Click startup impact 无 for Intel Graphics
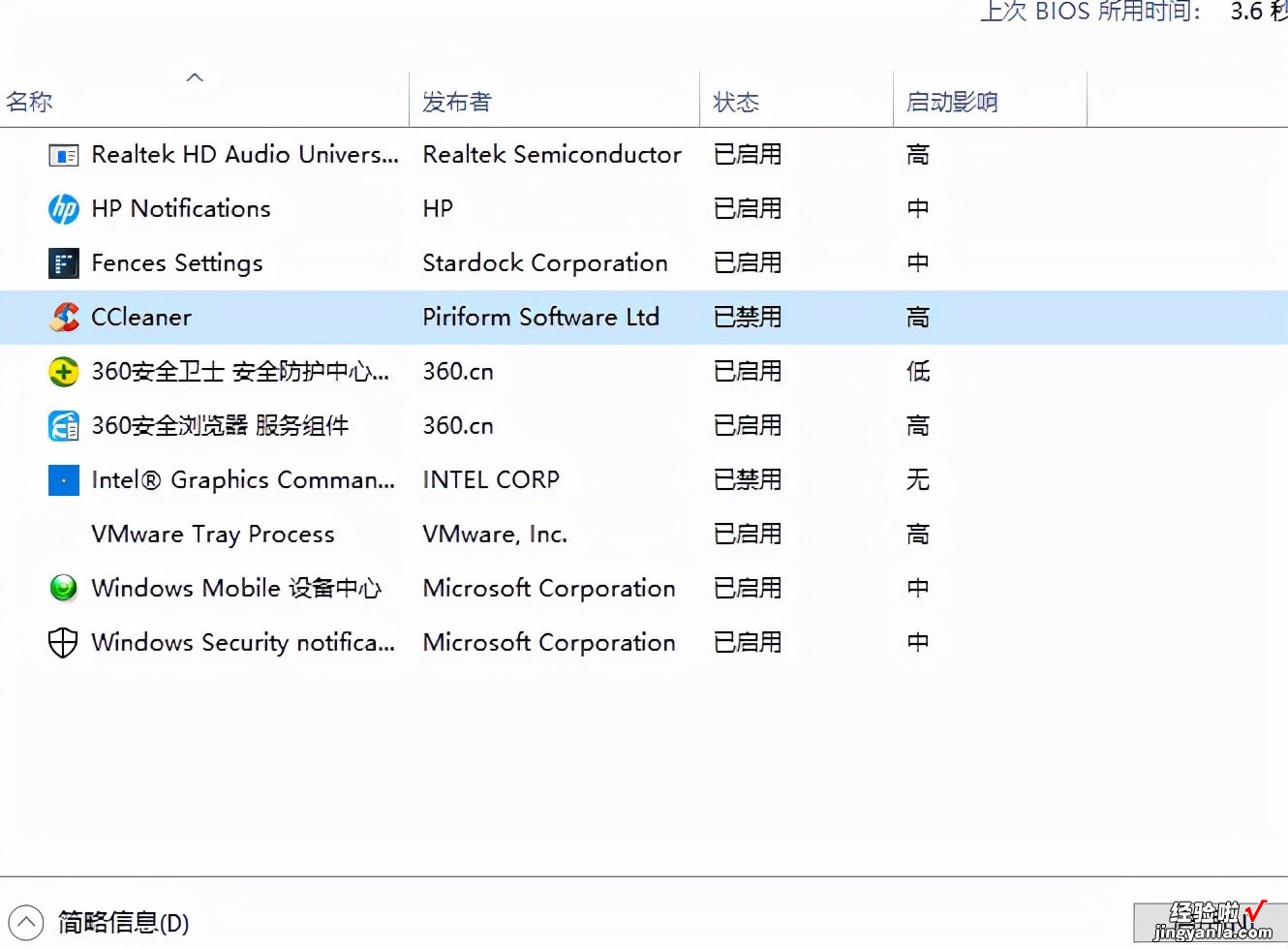The height and width of the screenshot is (949, 1288). pos(918,480)
